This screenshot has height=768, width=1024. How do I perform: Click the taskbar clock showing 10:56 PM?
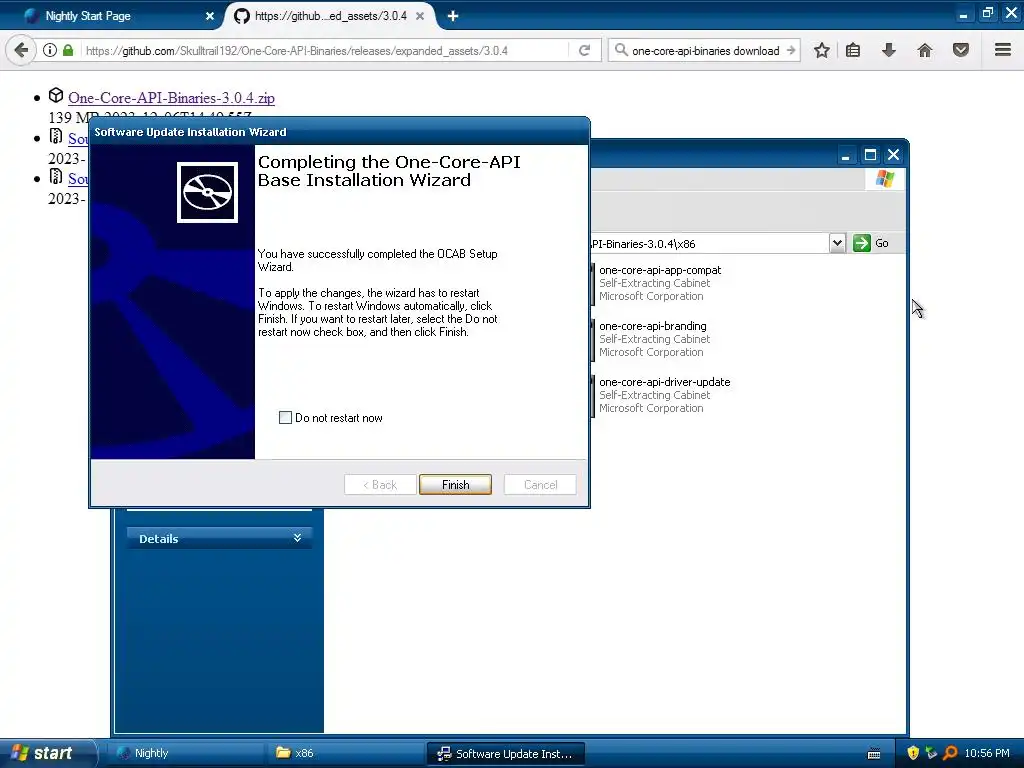pyautogui.click(x=987, y=753)
